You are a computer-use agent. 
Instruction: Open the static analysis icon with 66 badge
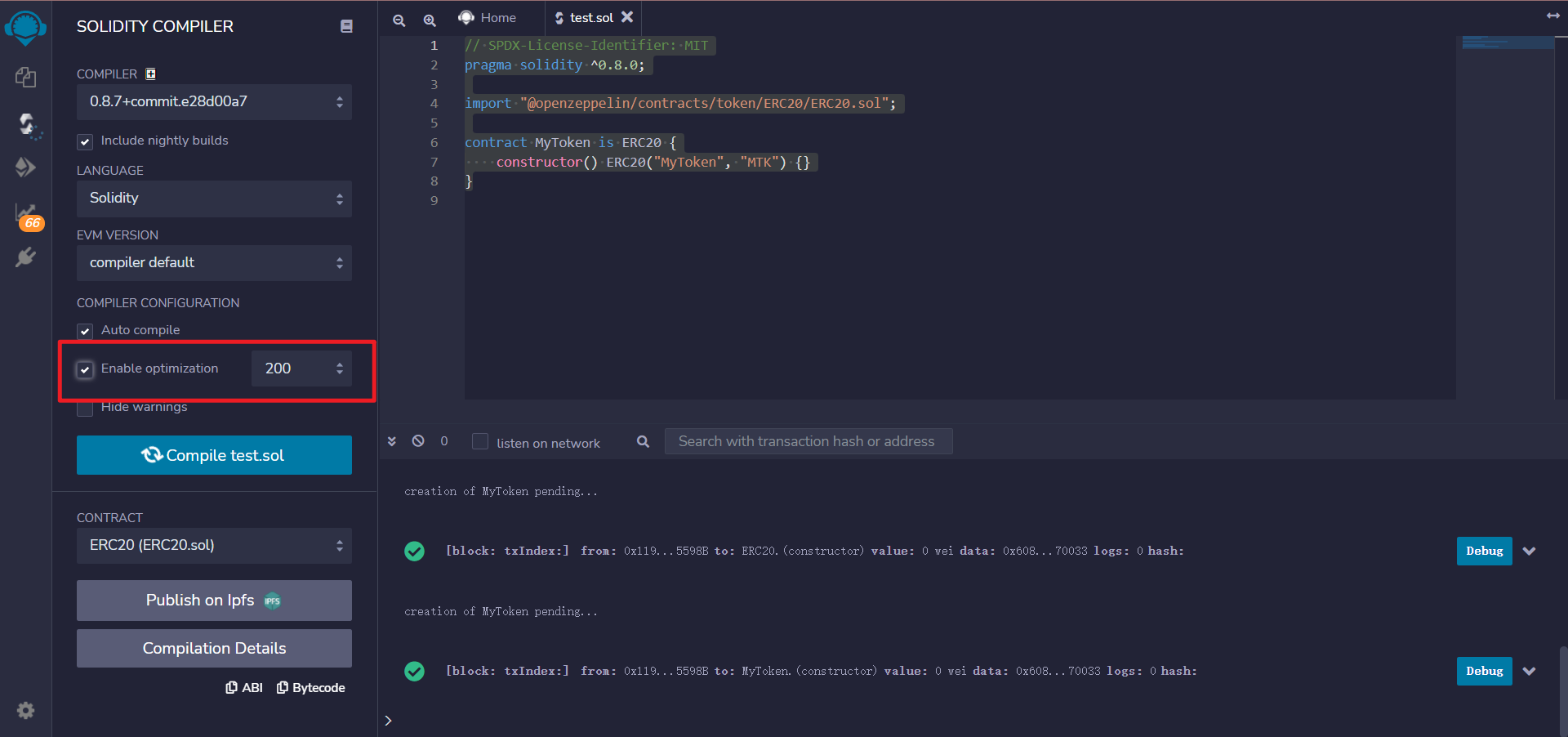(x=29, y=217)
